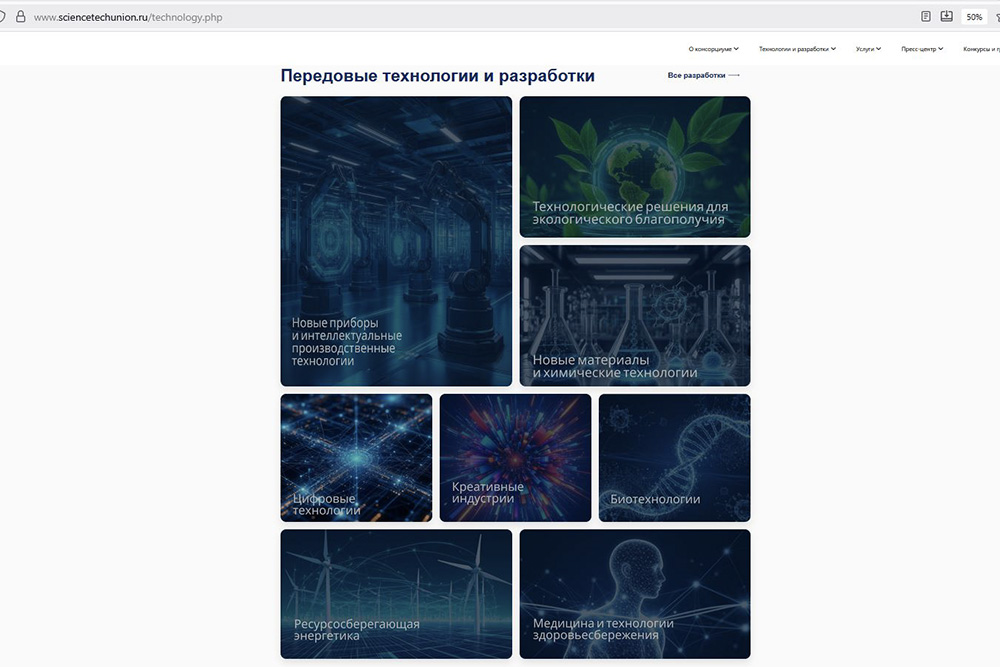Click the site security padlock icon

[19, 17]
